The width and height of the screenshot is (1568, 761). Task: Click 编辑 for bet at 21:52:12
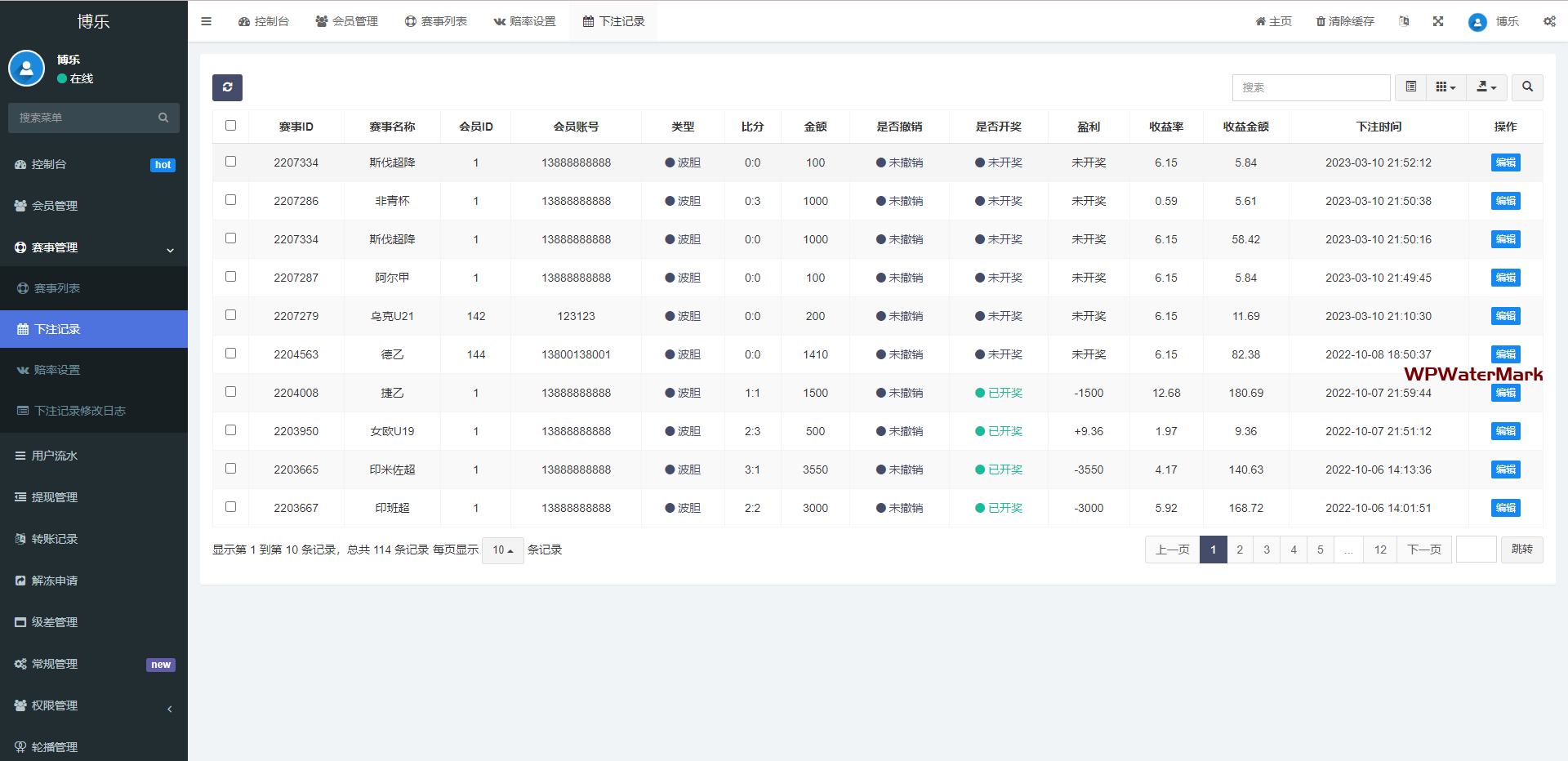1505,162
